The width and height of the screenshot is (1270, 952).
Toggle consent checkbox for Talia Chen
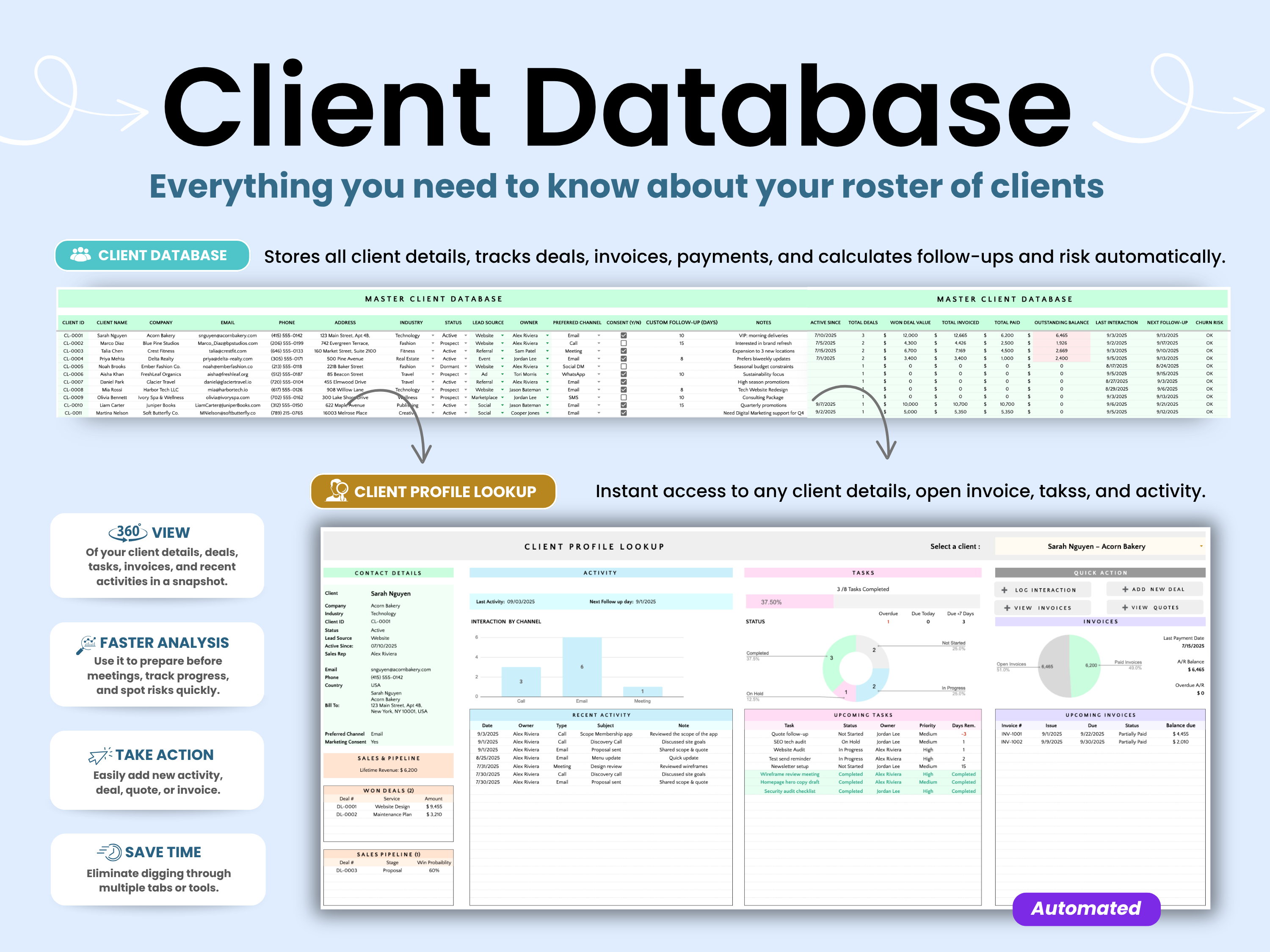(x=624, y=351)
